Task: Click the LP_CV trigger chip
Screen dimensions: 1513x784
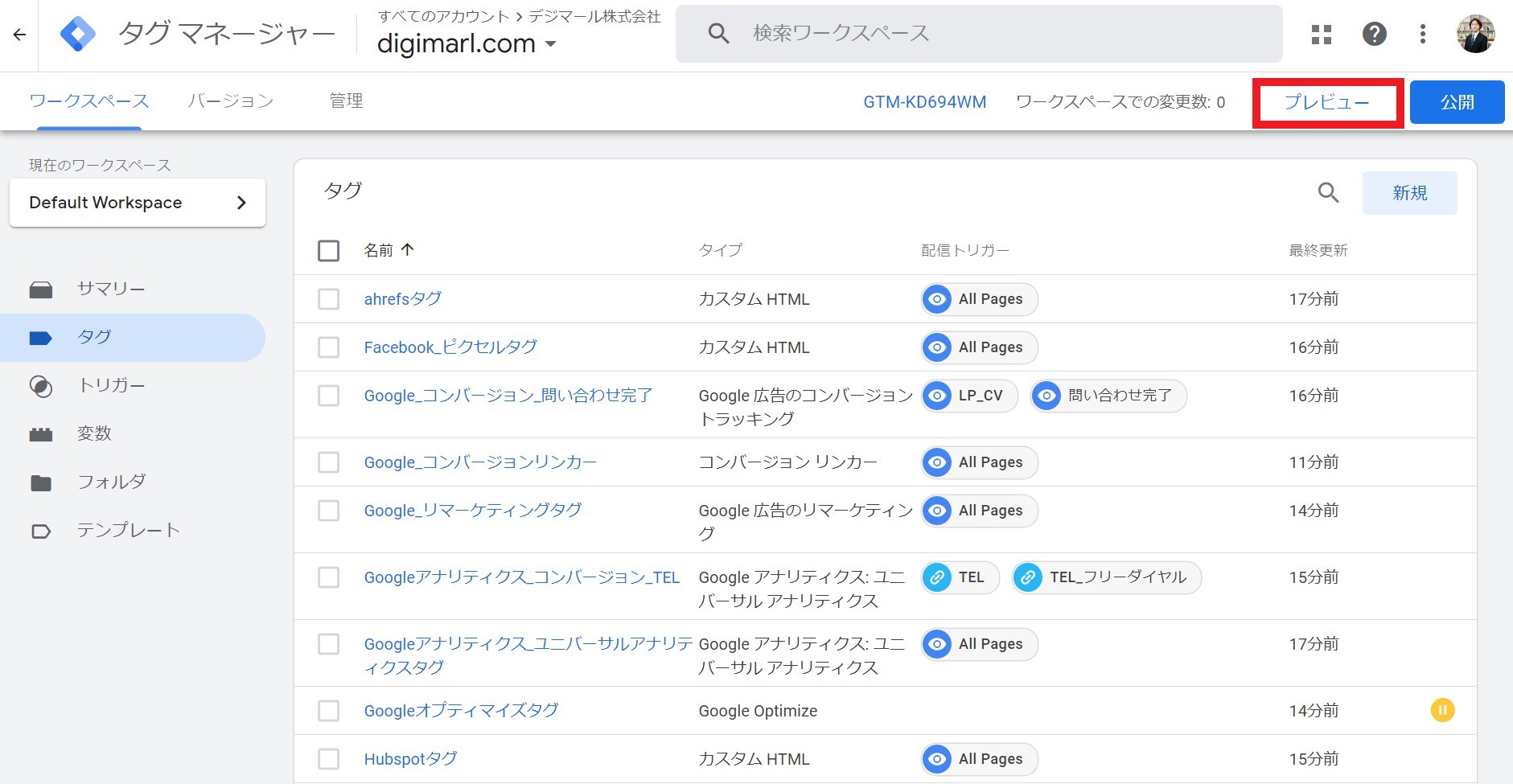Action: point(969,396)
